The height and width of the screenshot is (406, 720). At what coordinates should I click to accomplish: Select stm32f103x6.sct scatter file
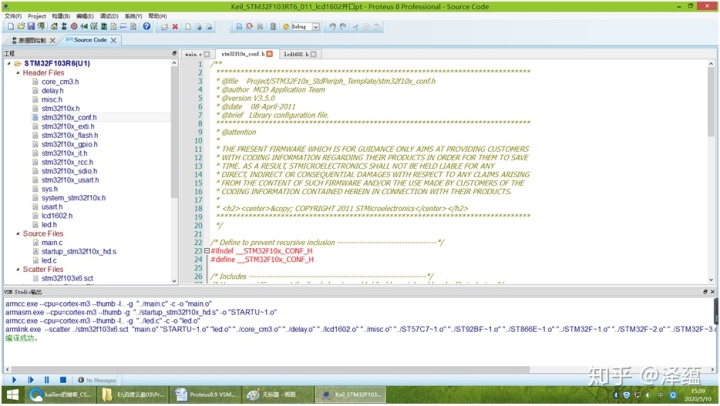coord(67,278)
